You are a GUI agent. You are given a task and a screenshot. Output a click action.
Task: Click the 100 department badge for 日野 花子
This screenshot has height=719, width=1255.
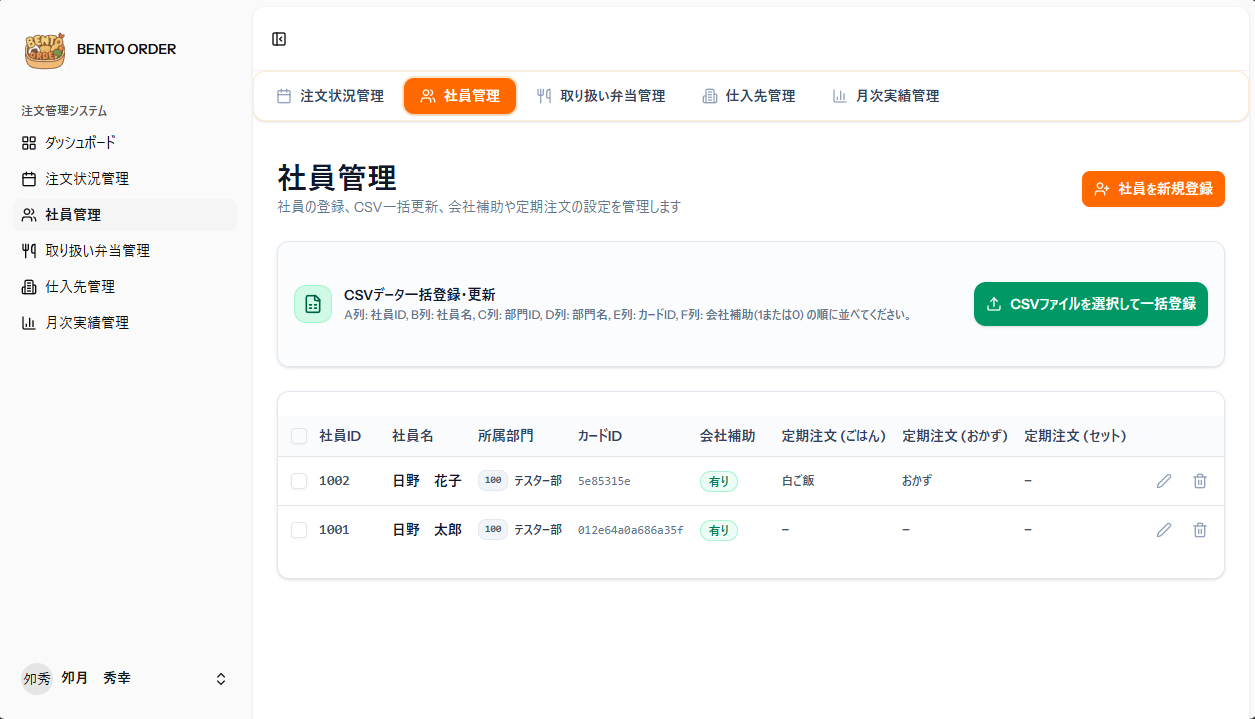click(x=493, y=481)
